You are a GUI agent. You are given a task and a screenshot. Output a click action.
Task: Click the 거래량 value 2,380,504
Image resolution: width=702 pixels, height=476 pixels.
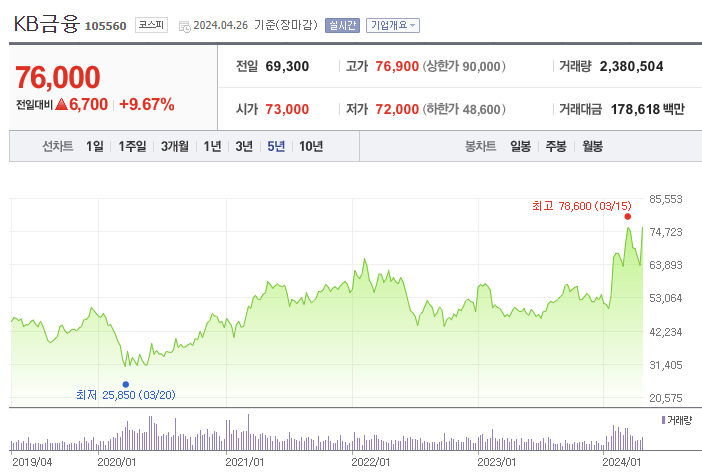tap(631, 66)
